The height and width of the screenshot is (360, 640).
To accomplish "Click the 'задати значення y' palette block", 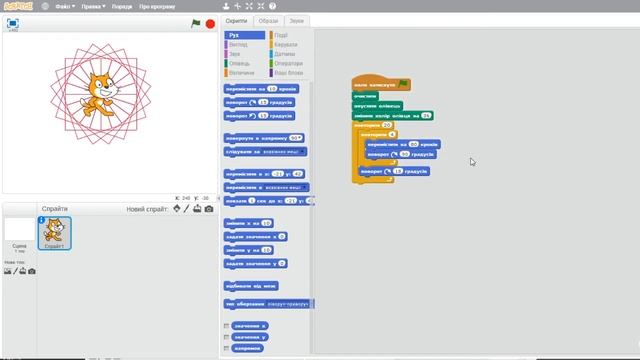I will pyautogui.click(x=256, y=264).
